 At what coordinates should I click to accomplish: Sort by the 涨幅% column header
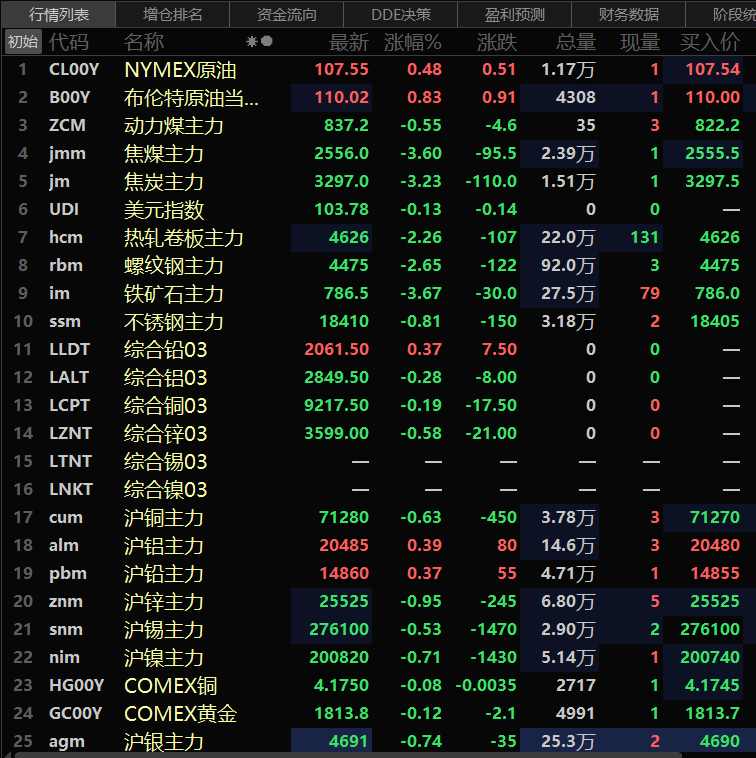click(x=412, y=42)
